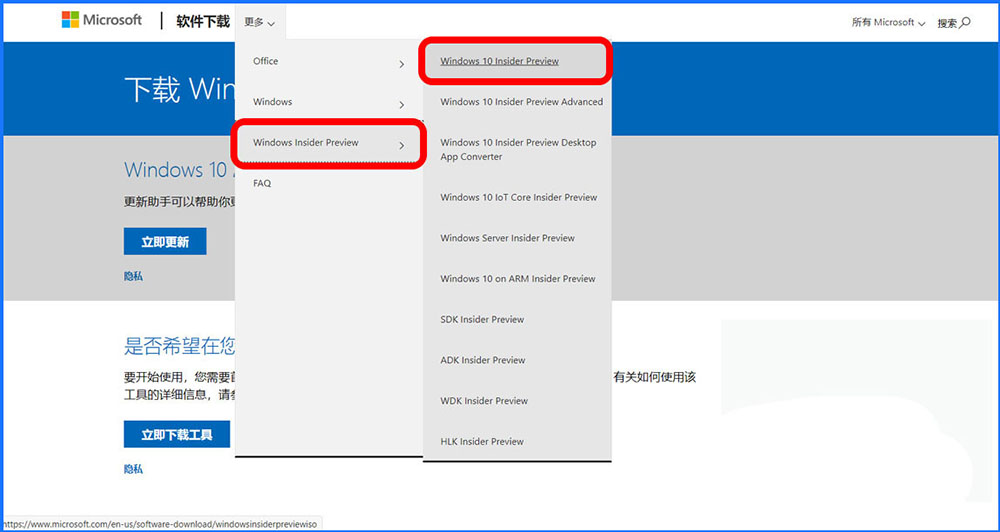
Task: Click the 立即下载工具 button
Action: [x=177, y=435]
